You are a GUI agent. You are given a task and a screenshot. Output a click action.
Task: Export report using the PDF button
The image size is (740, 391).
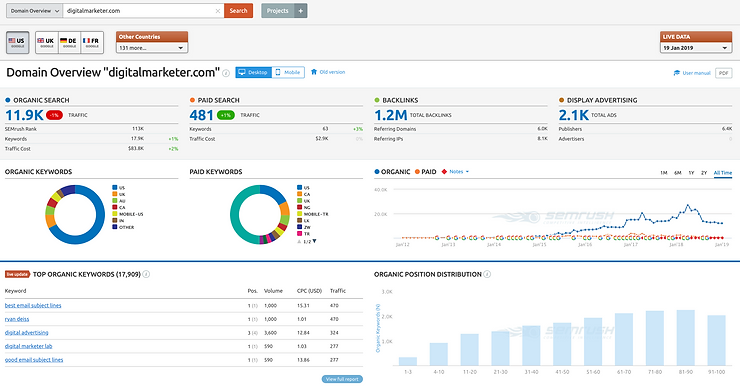coord(723,73)
